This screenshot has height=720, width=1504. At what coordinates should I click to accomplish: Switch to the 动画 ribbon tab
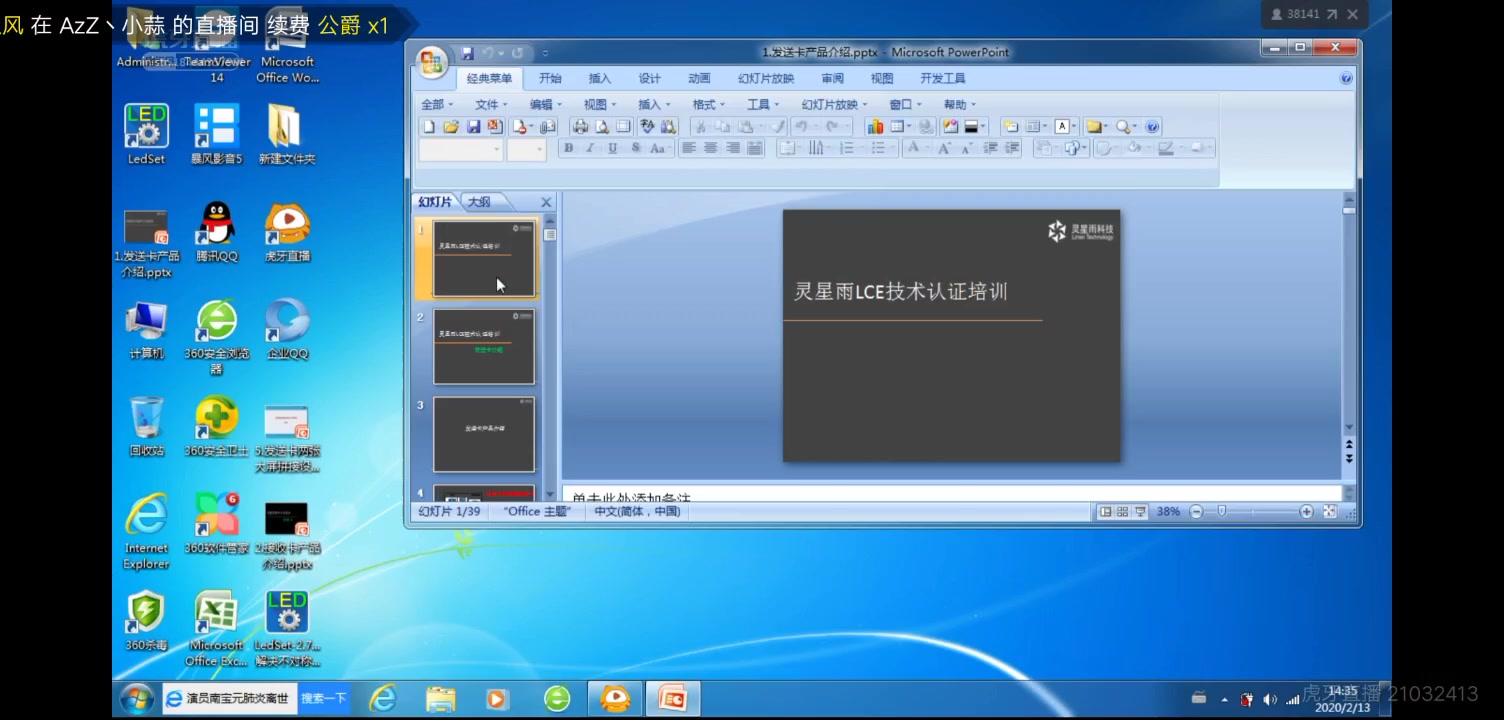(699, 78)
